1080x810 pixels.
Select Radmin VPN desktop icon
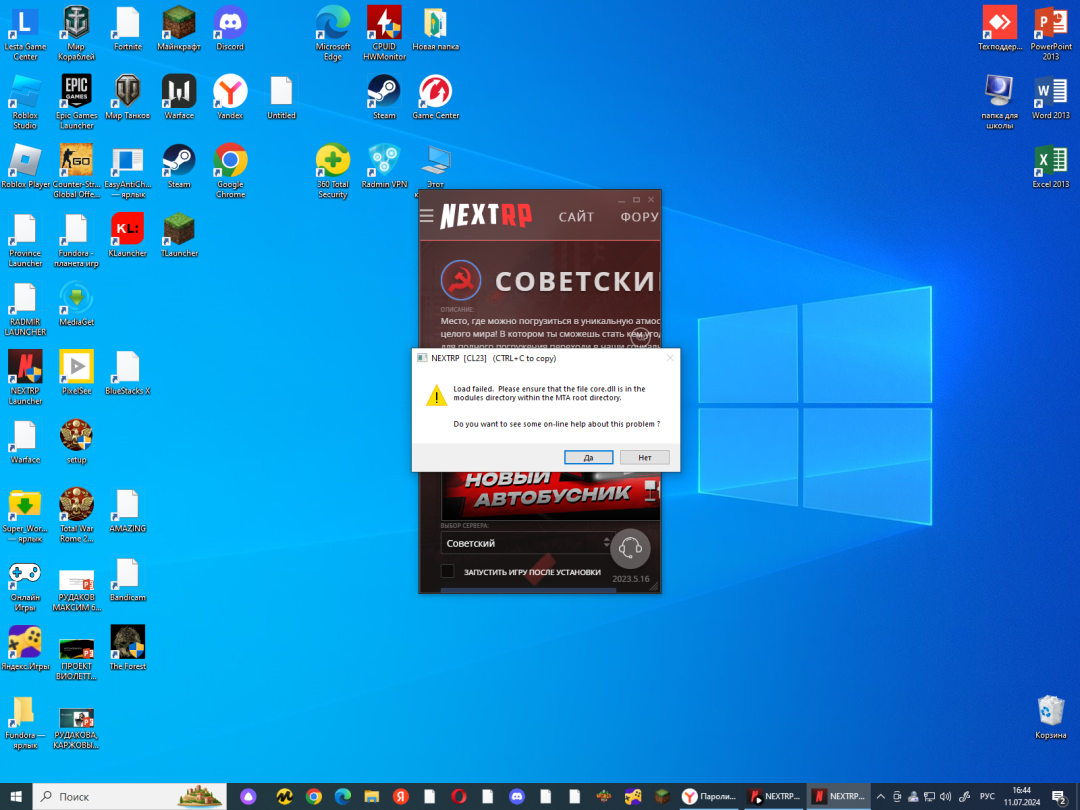pyautogui.click(x=384, y=166)
